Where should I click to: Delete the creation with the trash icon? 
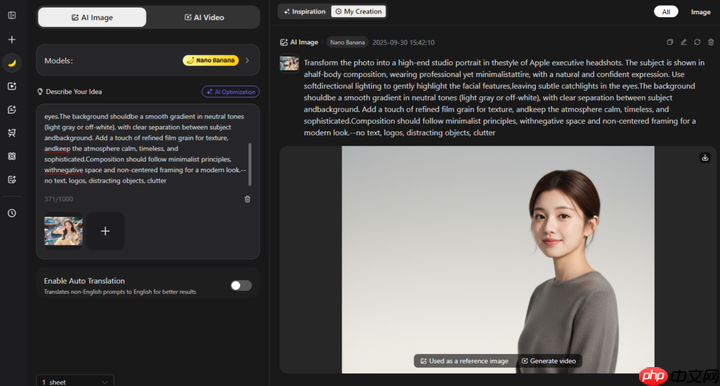711,42
